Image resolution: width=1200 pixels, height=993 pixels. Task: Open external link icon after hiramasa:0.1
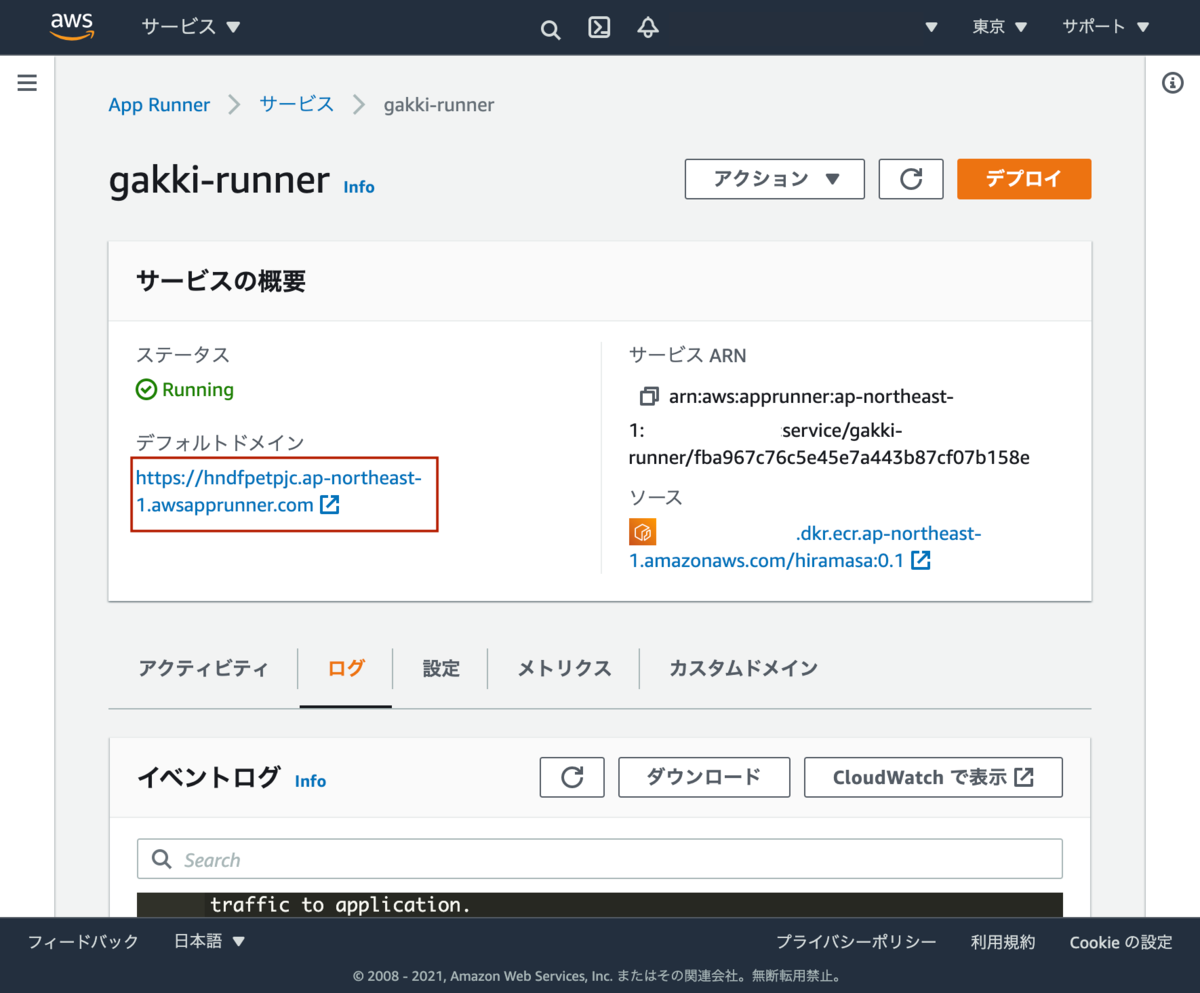921,561
